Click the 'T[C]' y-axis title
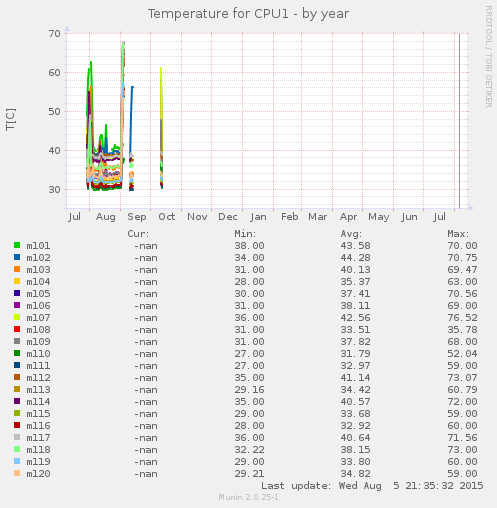Image resolution: width=497 pixels, height=508 pixels. click(11, 119)
